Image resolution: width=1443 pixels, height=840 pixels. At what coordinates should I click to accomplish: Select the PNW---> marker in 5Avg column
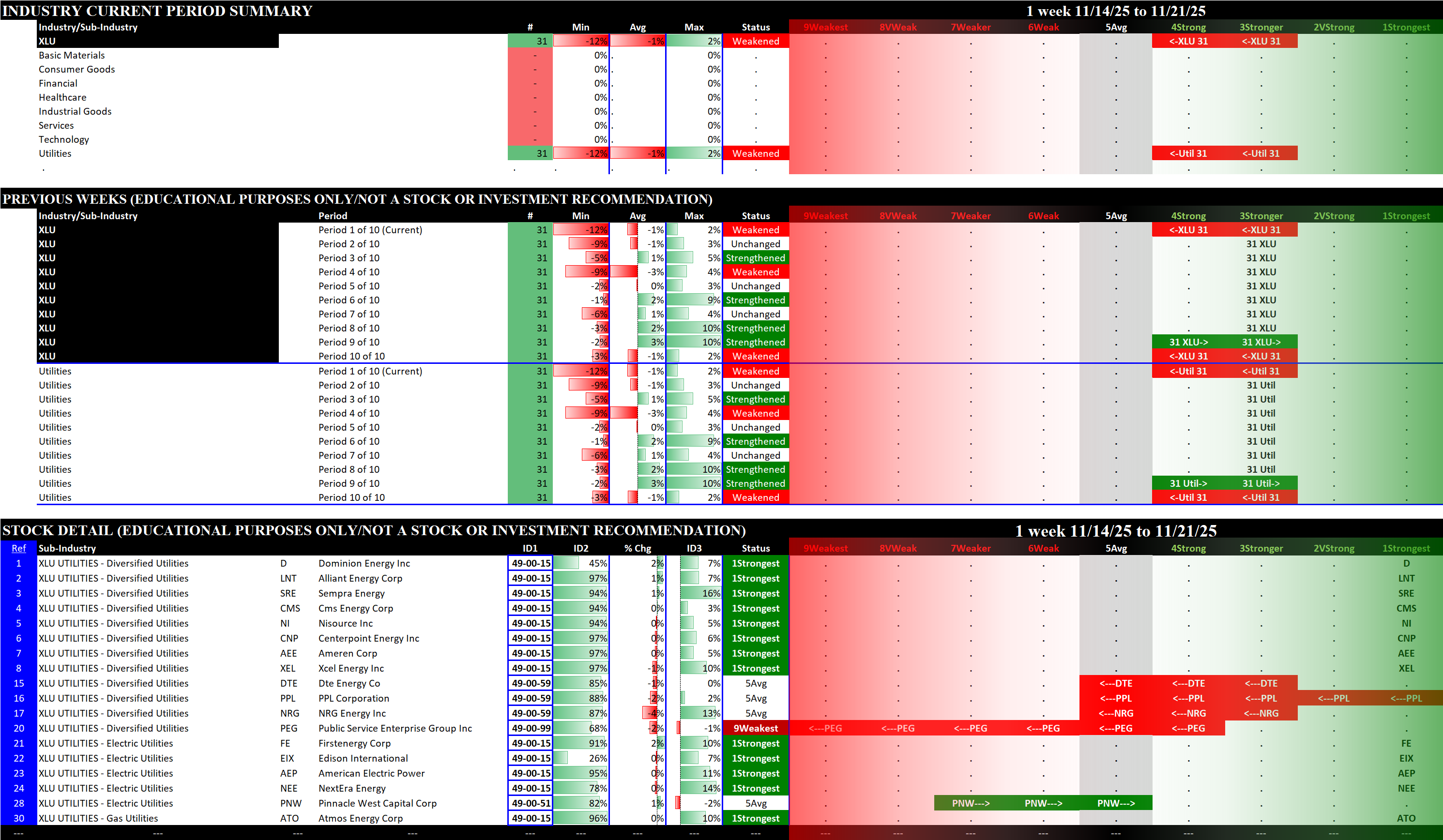(x=1115, y=803)
